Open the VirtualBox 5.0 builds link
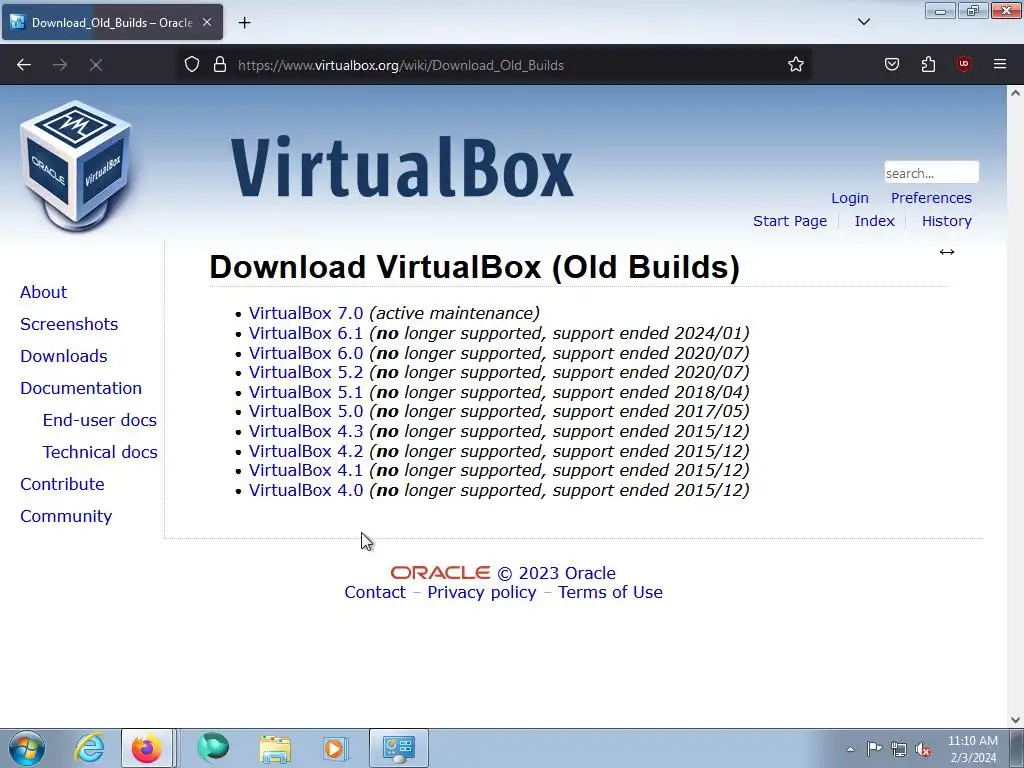 306,411
